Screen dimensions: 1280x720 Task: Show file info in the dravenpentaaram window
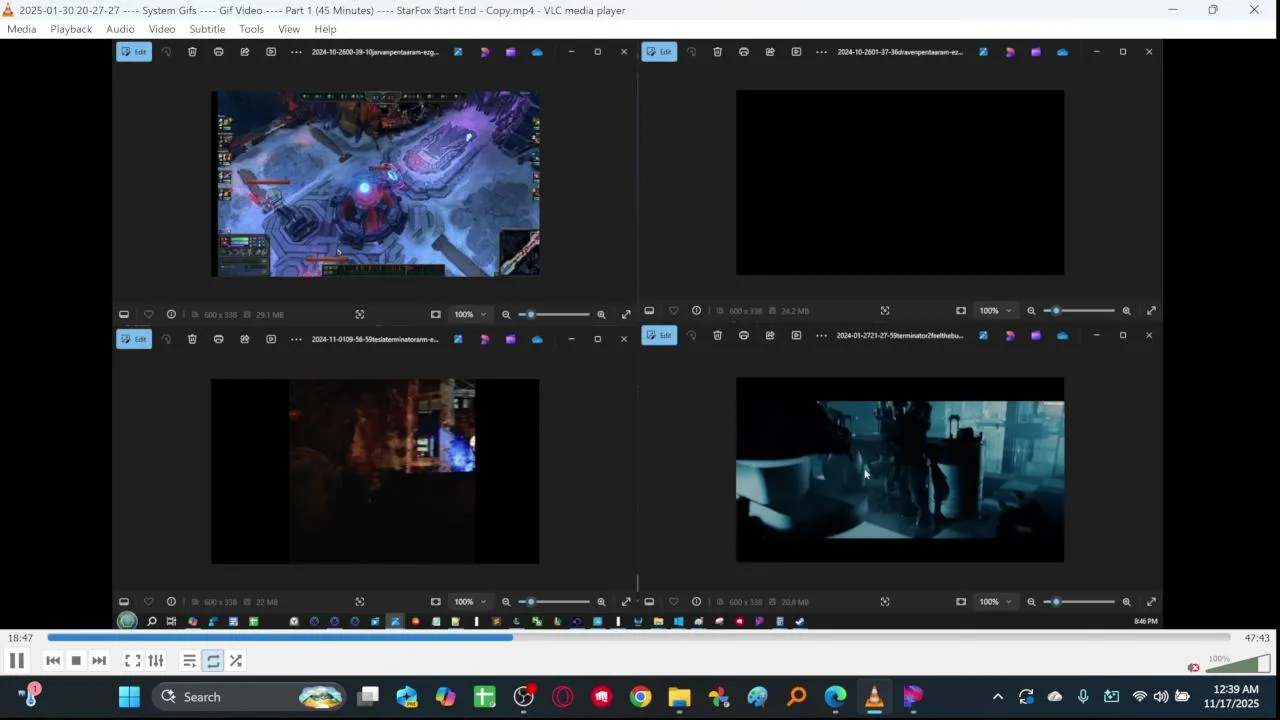696,311
